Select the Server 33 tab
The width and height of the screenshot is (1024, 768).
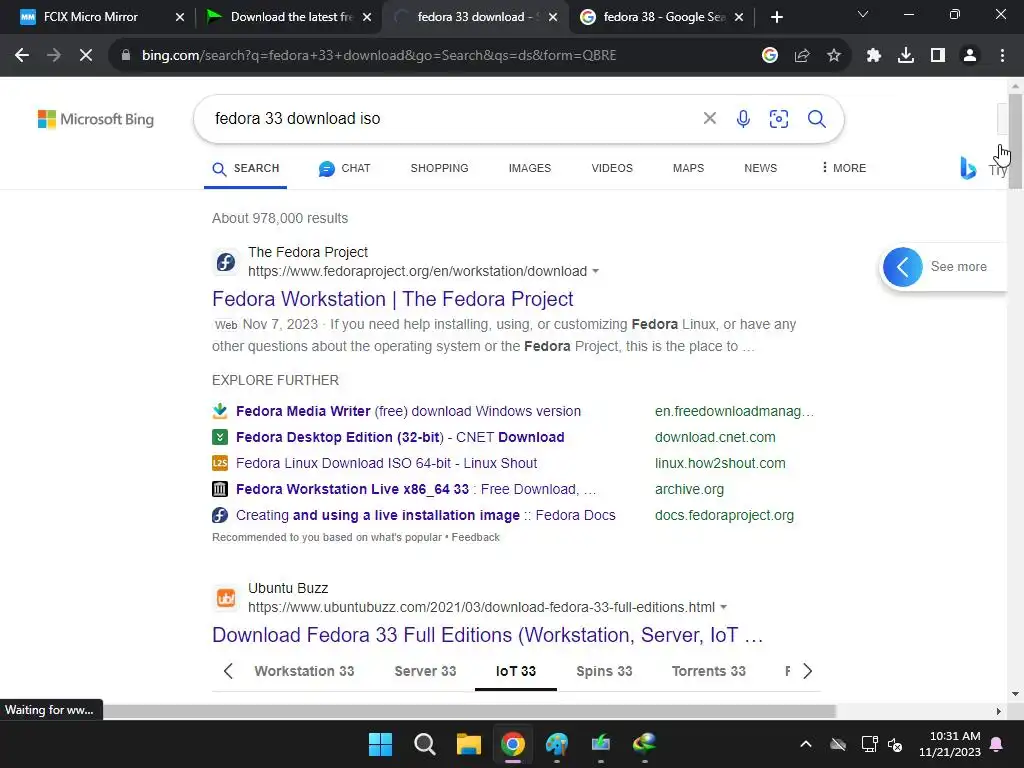[x=425, y=671]
